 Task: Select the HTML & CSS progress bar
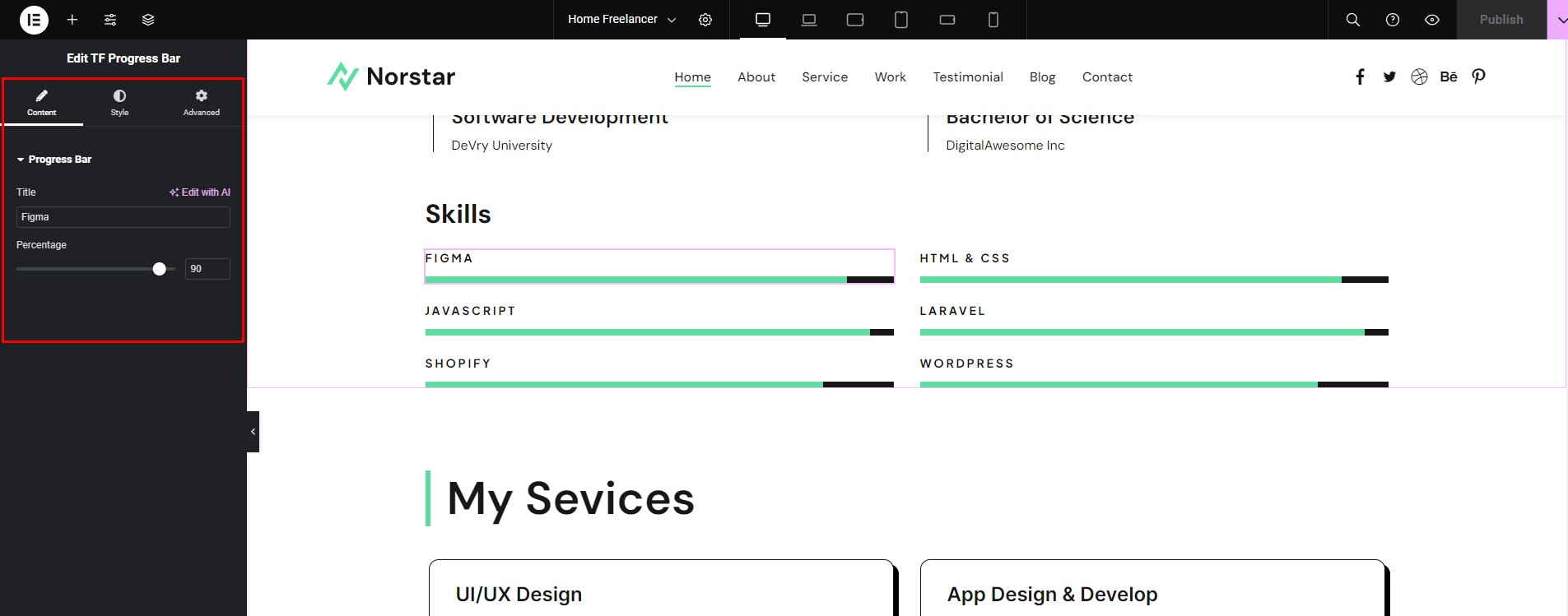point(1154,266)
